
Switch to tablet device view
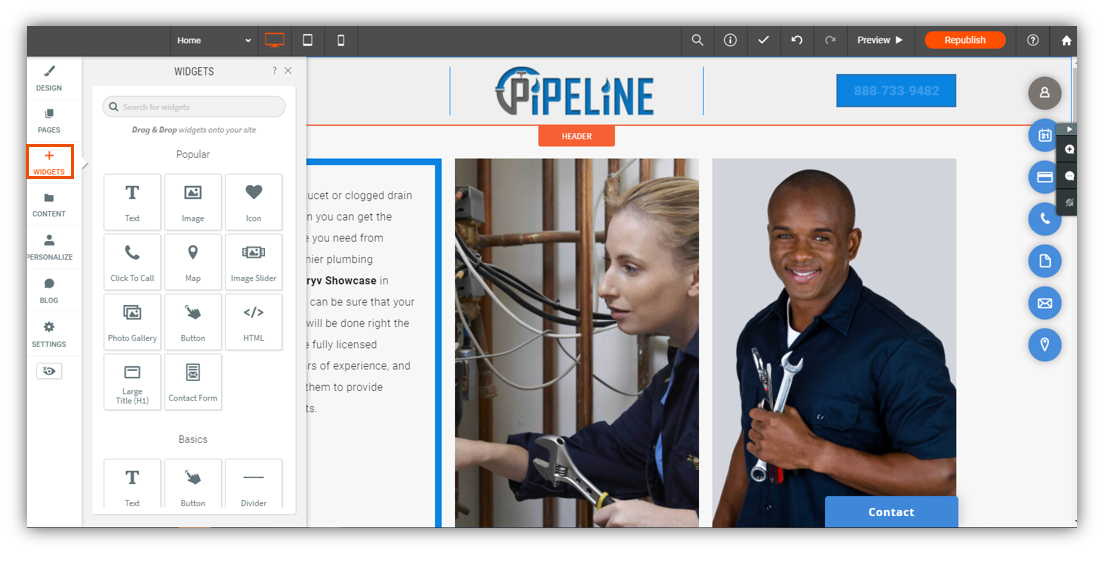(x=308, y=40)
